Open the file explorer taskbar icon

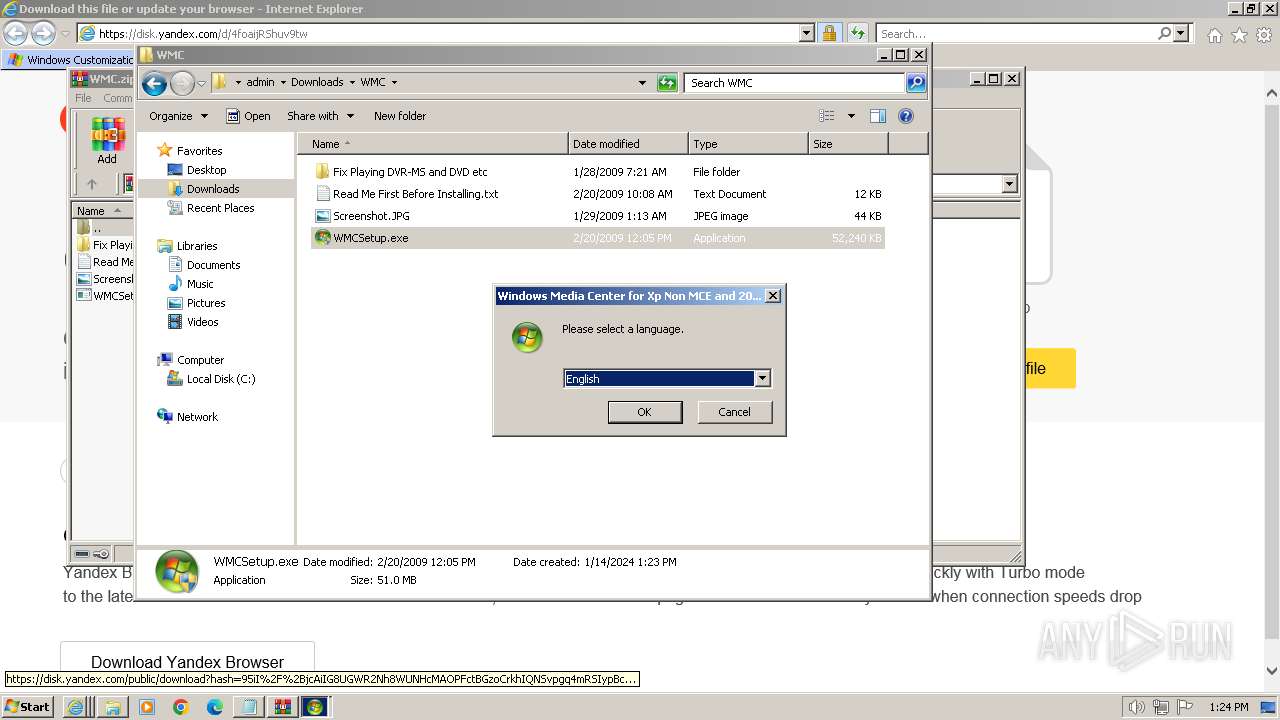[x=112, y=707]
